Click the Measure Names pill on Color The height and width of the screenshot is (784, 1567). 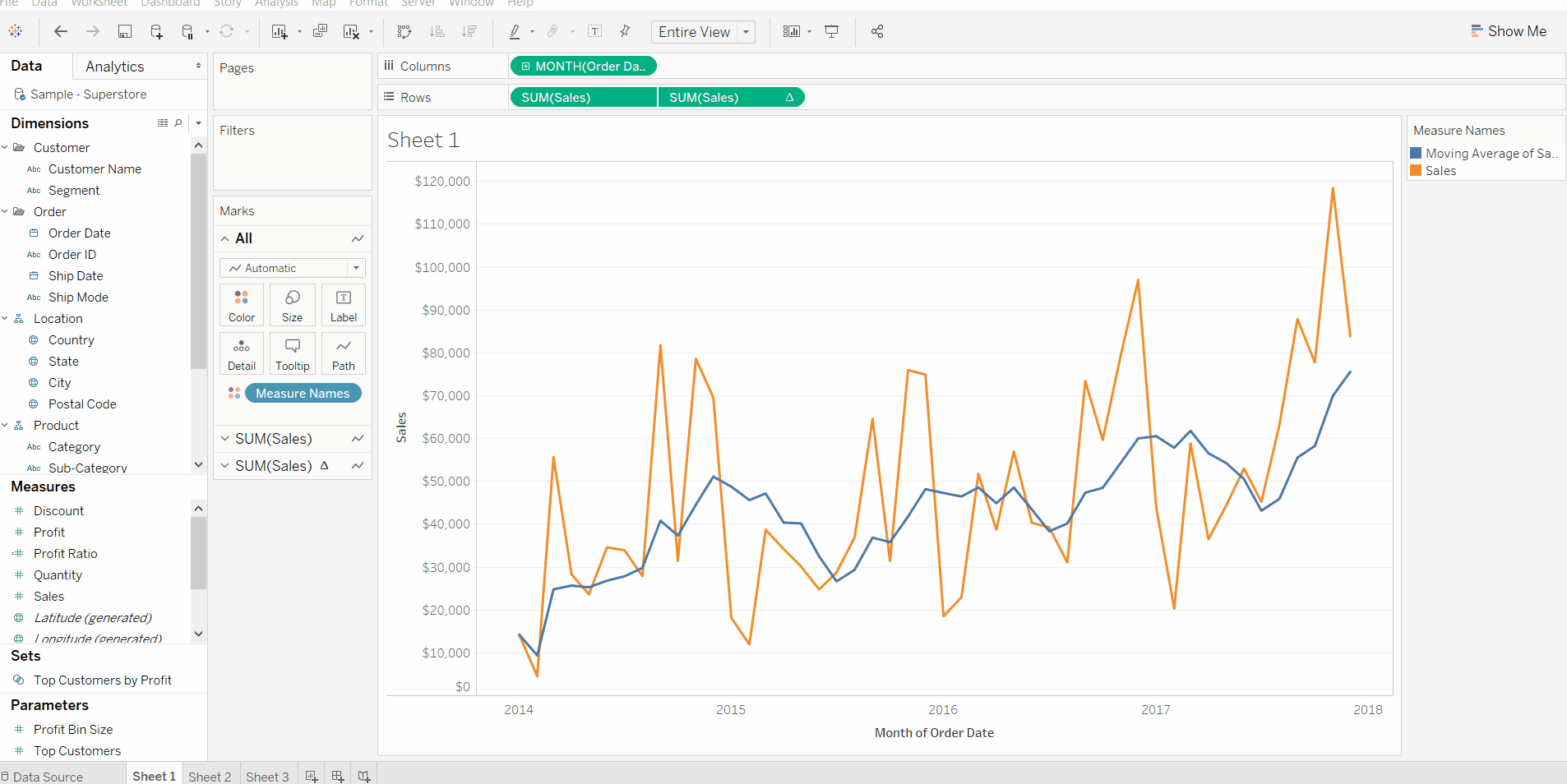point(303,393)
